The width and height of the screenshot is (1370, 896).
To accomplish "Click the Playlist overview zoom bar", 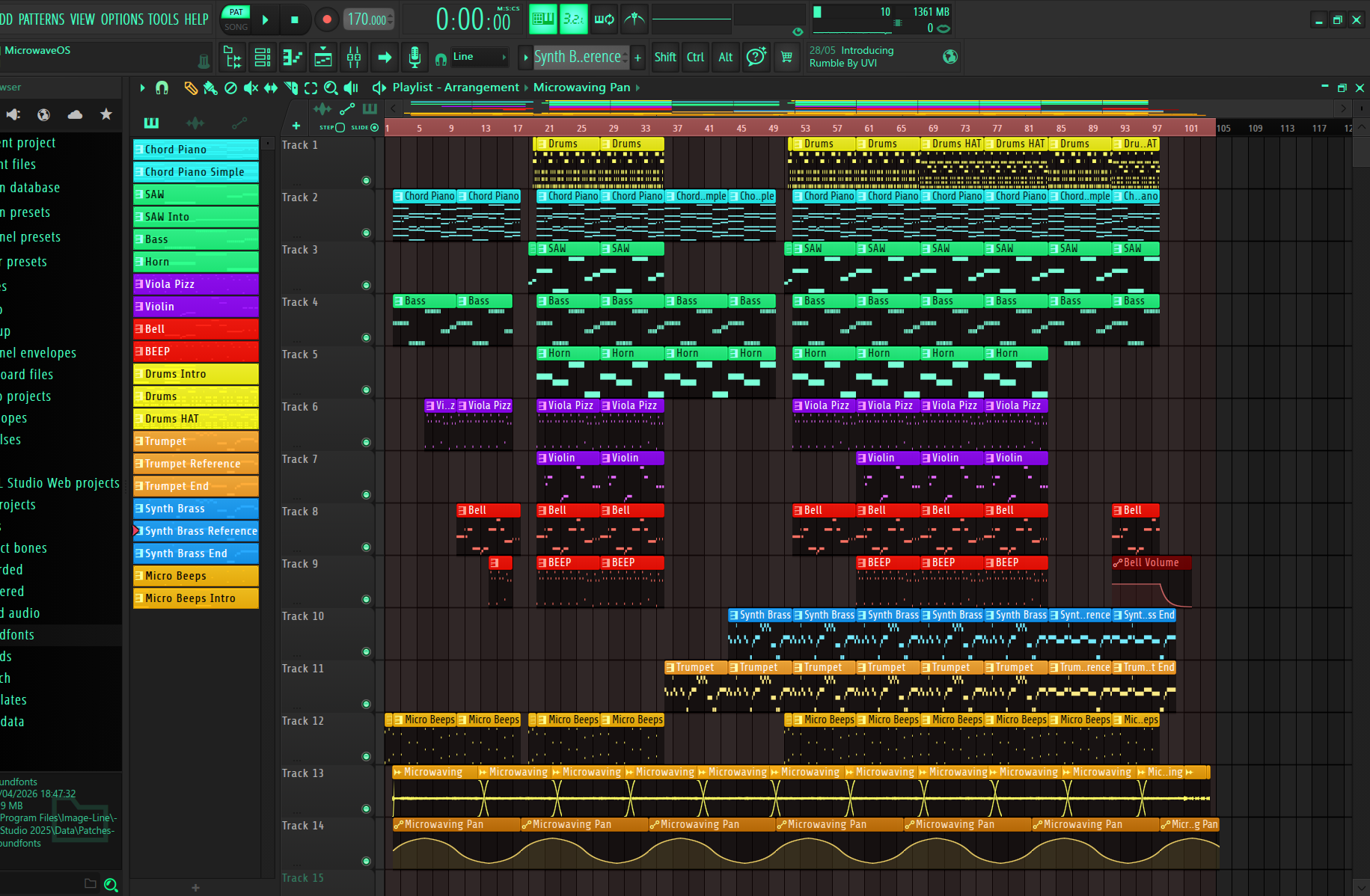I will [x=868, y=108].
